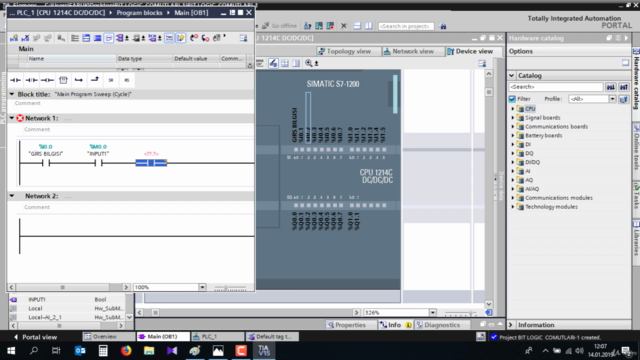
Task: Expand Technology modules catalog folder
Action: click(513, 207)
